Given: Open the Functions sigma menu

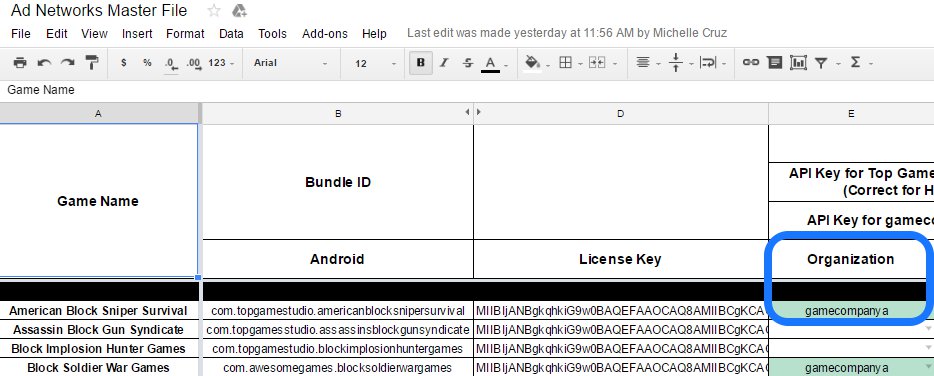Looking at the screenshot, I should click(x=860, y=63).
